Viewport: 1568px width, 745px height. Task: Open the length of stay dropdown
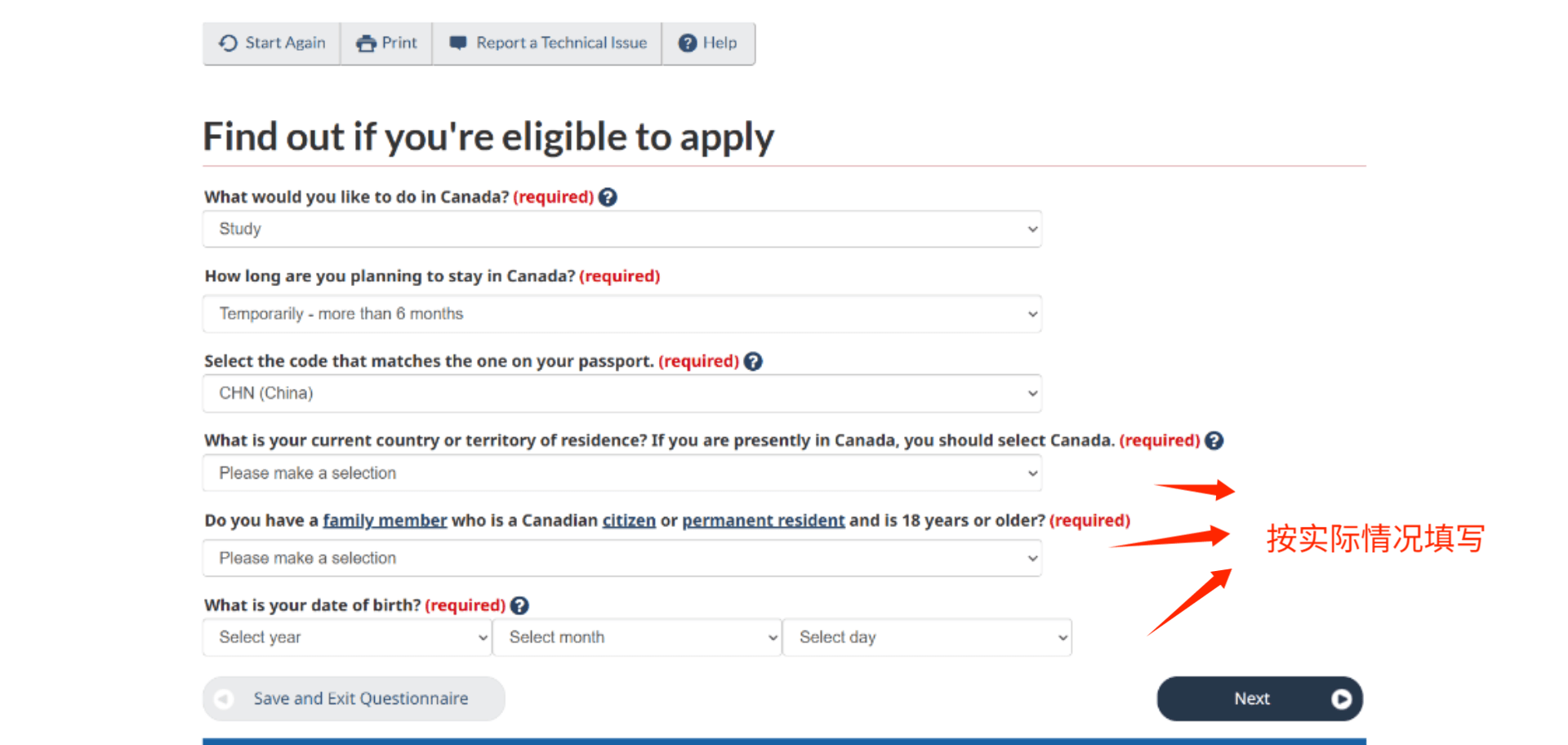622,314
